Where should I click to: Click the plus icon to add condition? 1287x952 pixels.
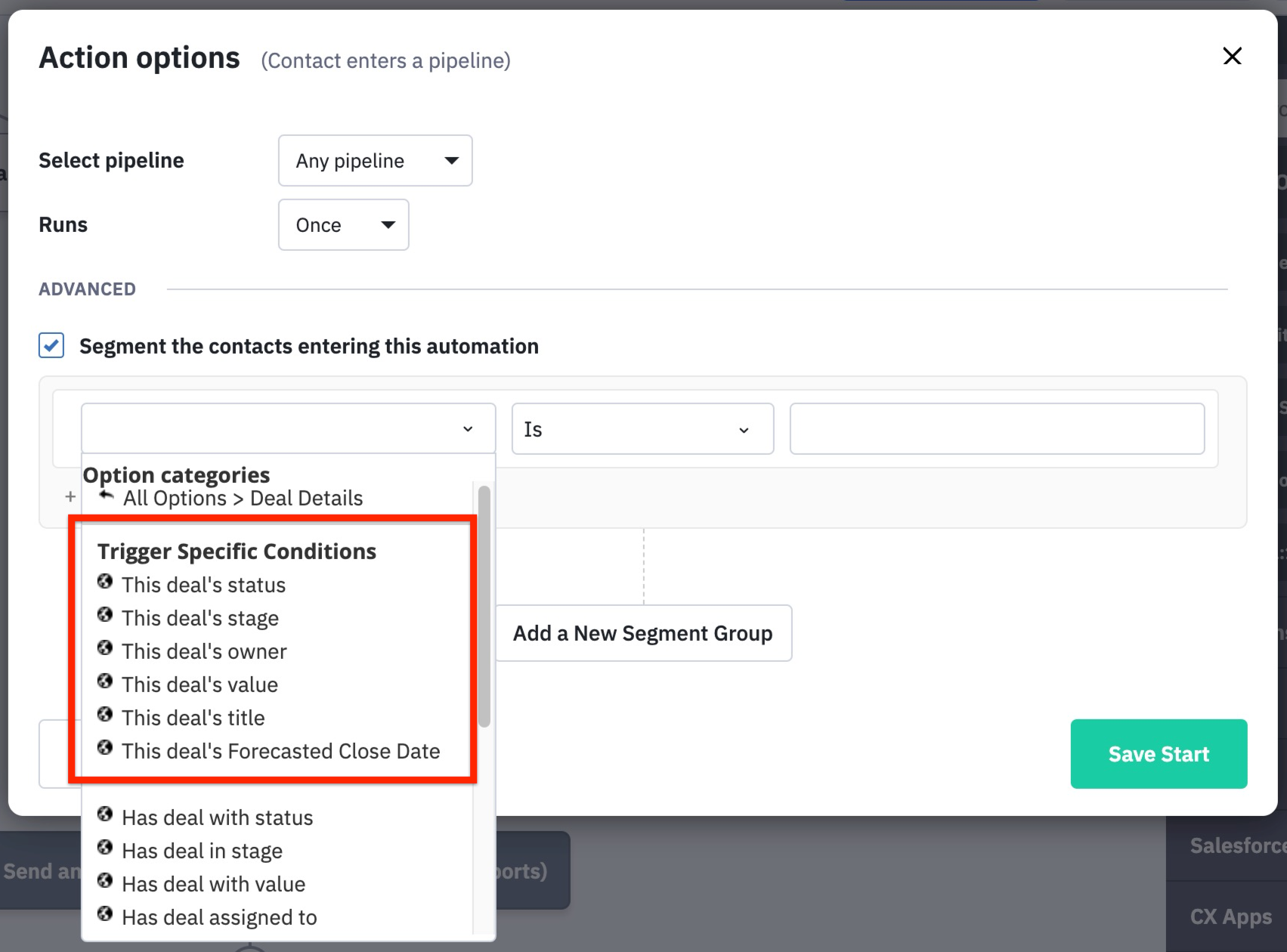(x=70, y=496)
